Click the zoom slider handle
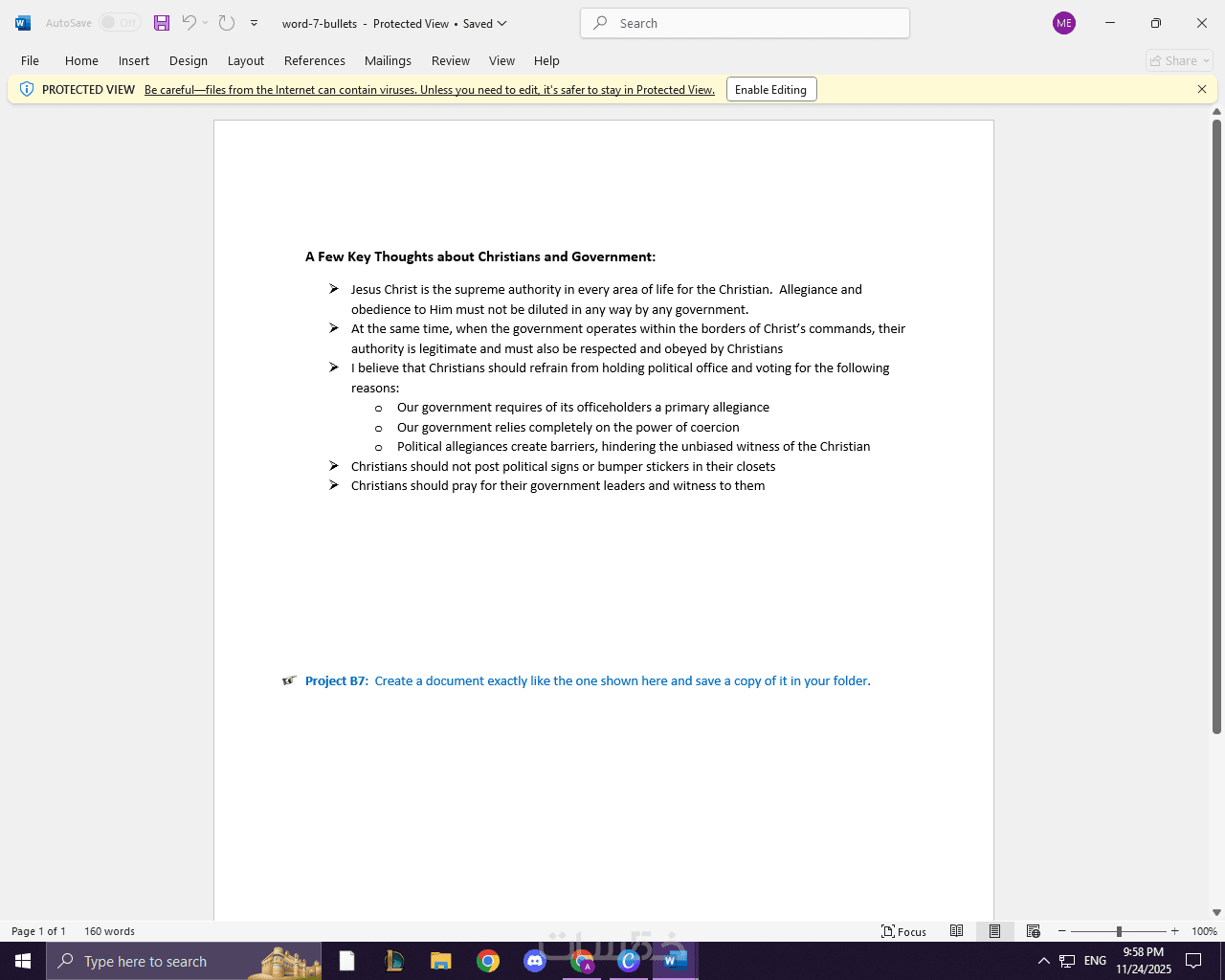The image size is (1225, 980). (x=1119, y=931)
